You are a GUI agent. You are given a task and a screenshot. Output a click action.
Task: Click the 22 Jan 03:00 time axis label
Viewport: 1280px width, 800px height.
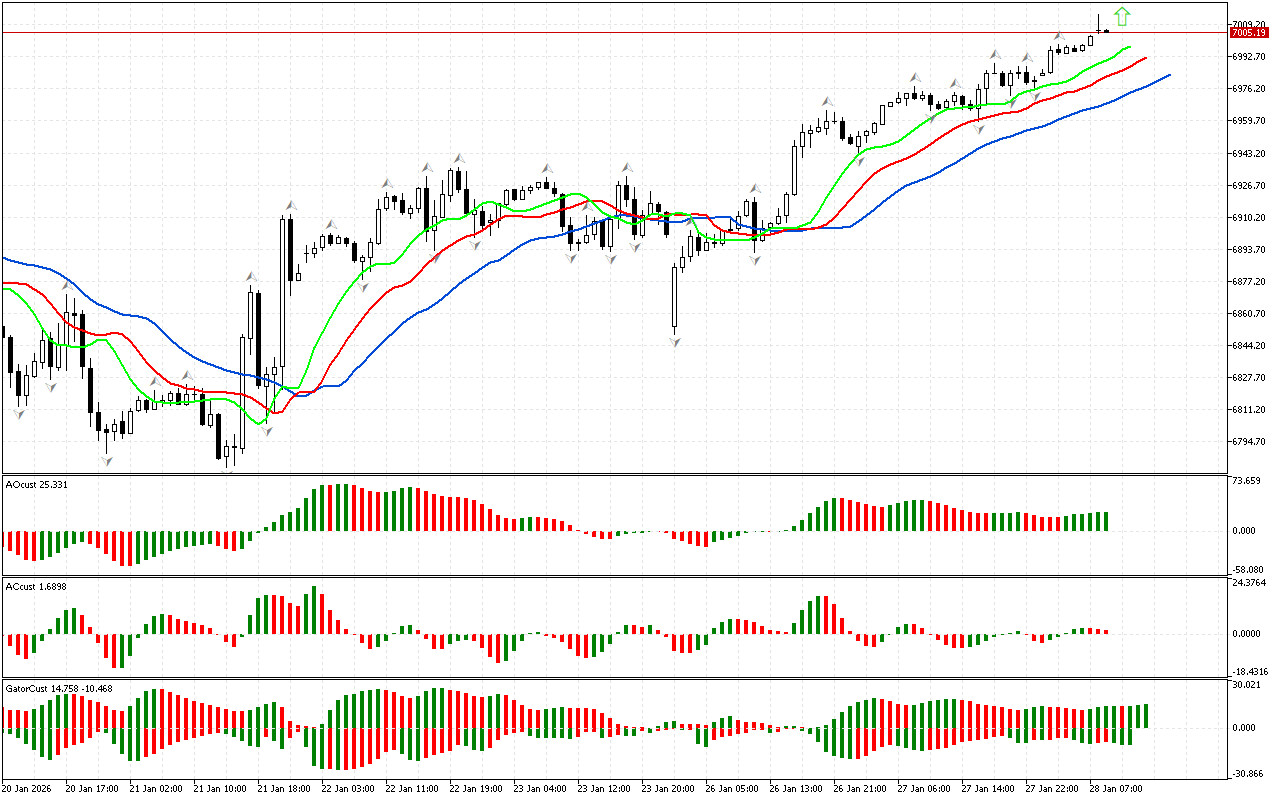349,788
